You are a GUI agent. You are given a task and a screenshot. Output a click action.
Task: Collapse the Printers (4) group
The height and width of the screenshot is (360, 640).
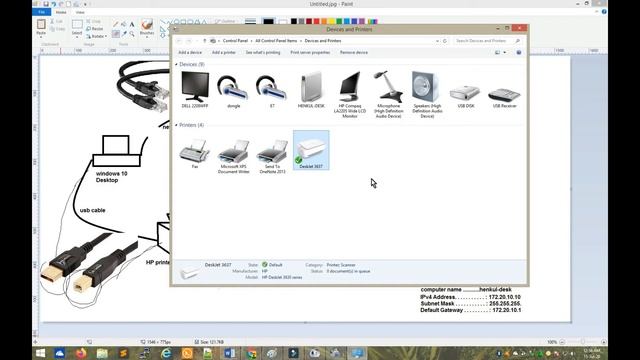[176, 125]
